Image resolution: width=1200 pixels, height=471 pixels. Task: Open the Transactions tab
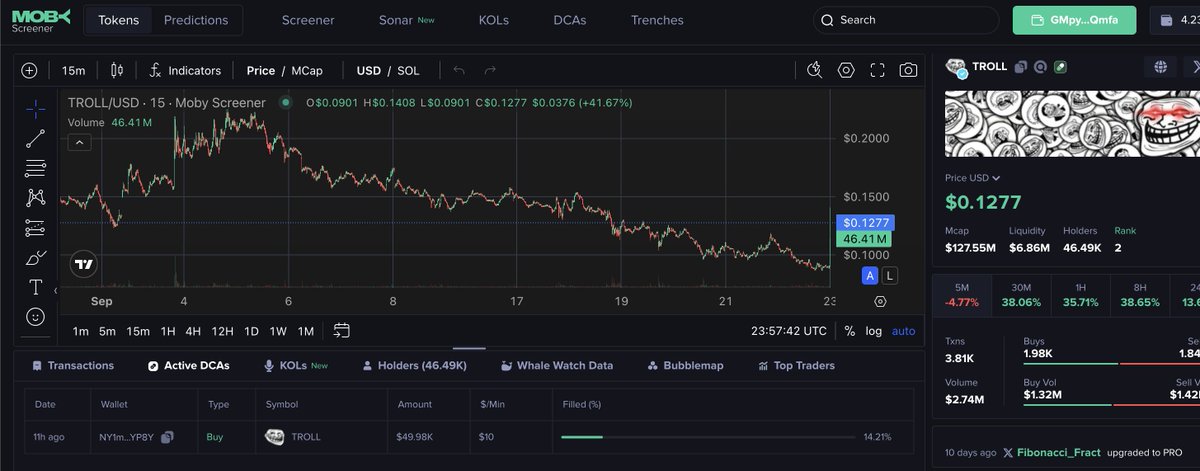73,366
